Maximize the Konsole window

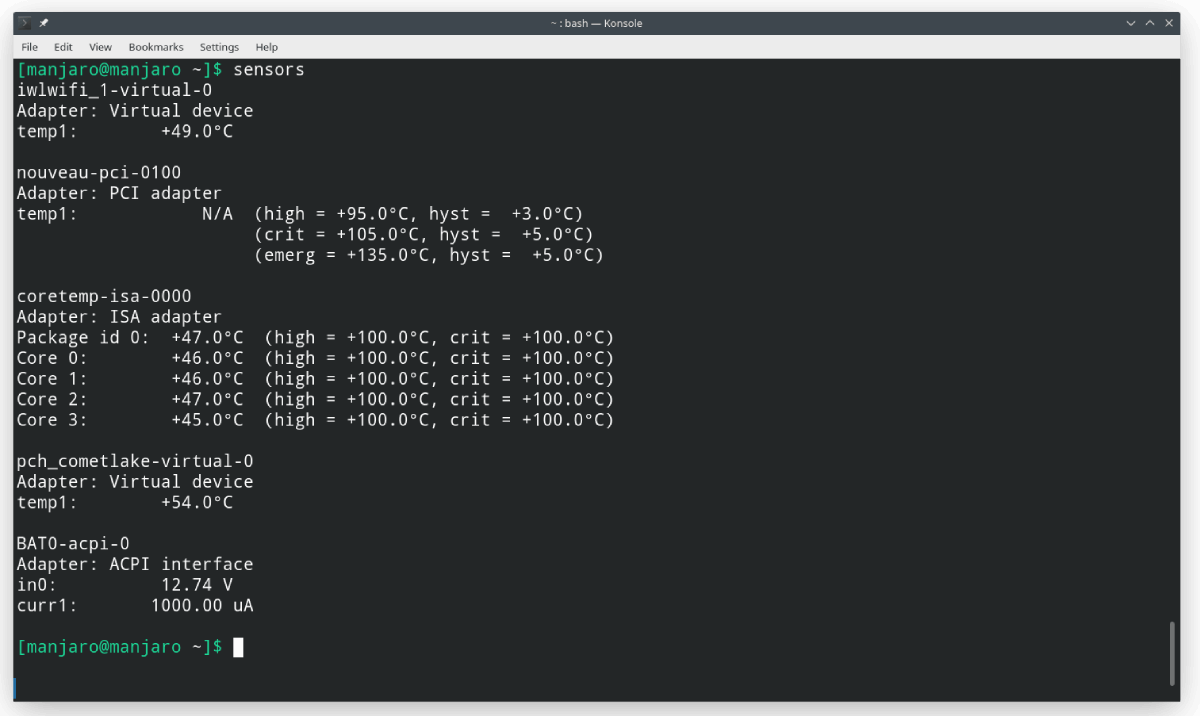coord(1150,23)
